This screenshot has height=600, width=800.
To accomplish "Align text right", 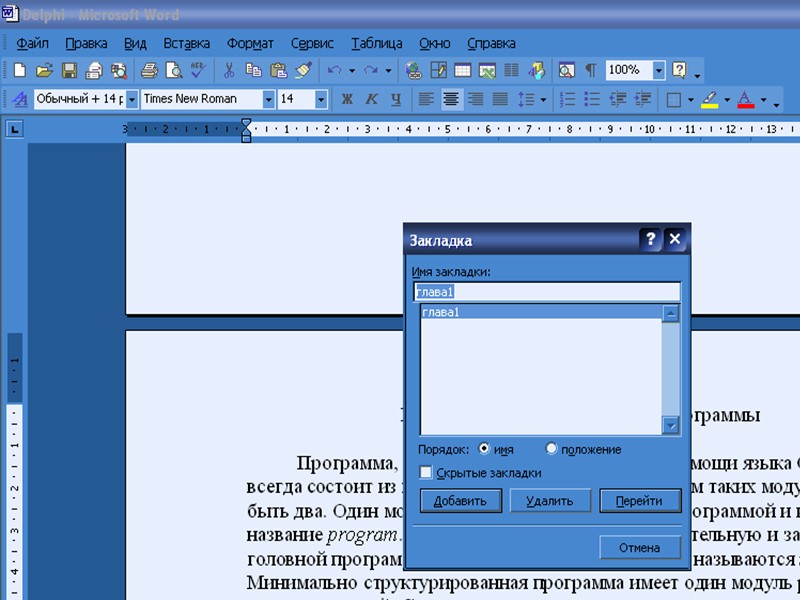I will pos(476,99).
